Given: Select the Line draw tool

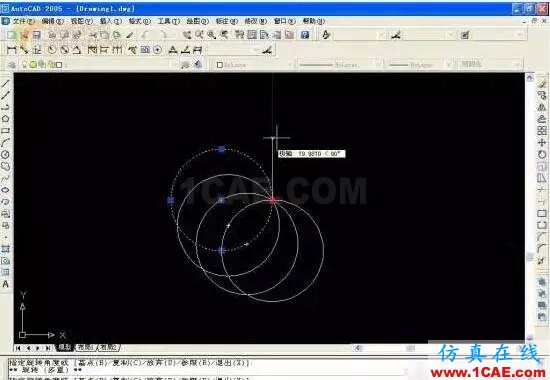Looking at the screenshot, I should [x=5, y=84].
